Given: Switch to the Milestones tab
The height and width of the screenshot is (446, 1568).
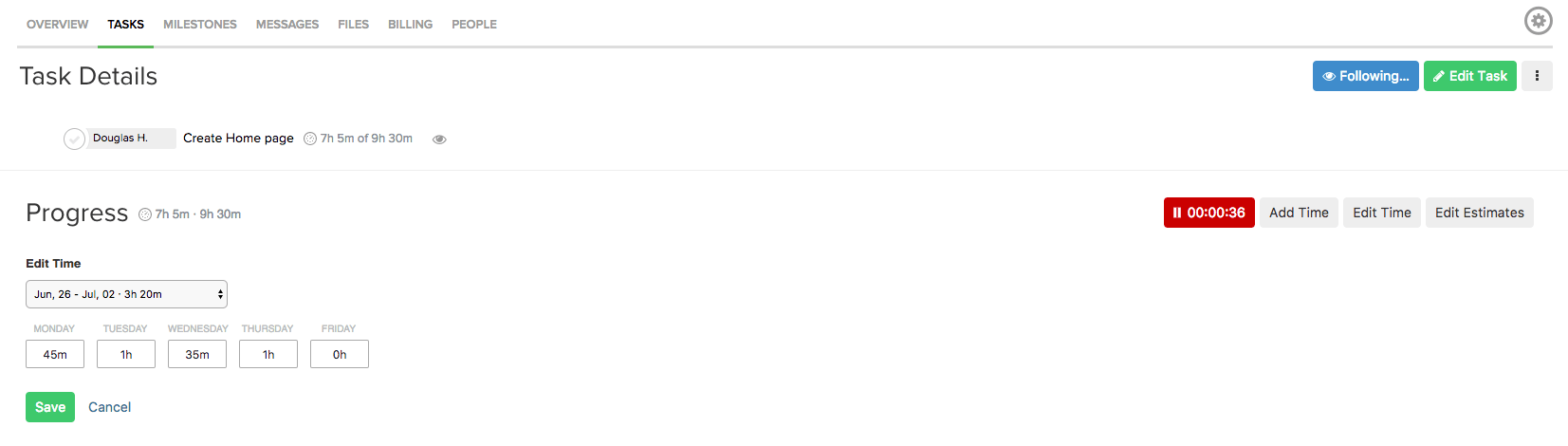Looking at the screenshot, I should [x=200, y=25].
